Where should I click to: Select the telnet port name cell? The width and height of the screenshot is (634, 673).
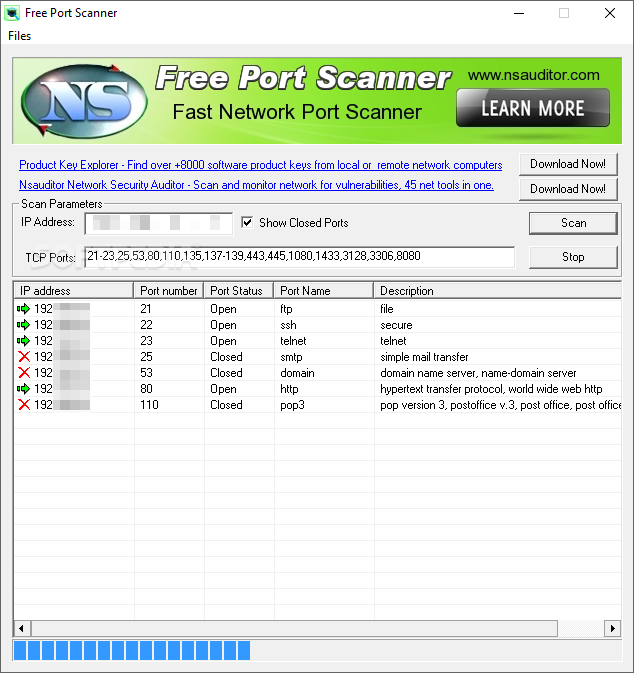[293, 341]
